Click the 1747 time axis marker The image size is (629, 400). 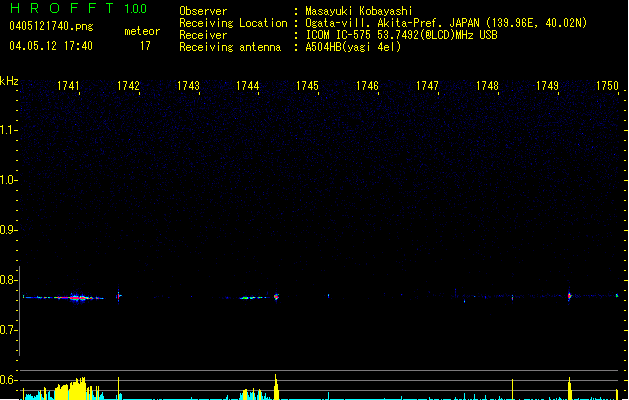[427, 86]
